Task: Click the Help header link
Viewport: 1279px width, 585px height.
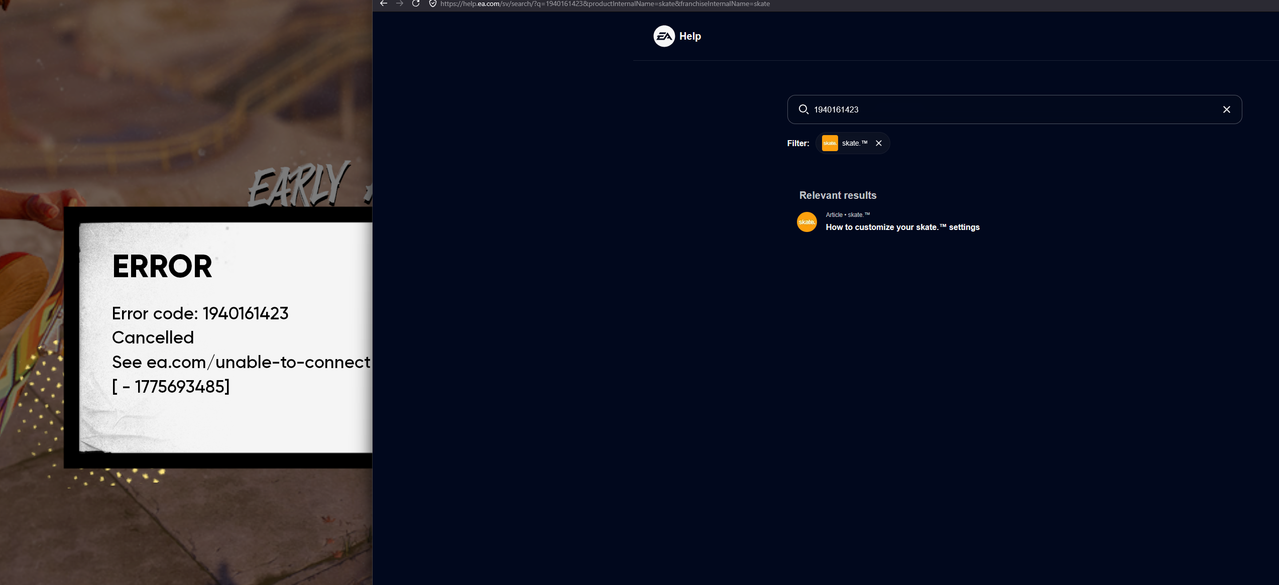Action: 690,36
